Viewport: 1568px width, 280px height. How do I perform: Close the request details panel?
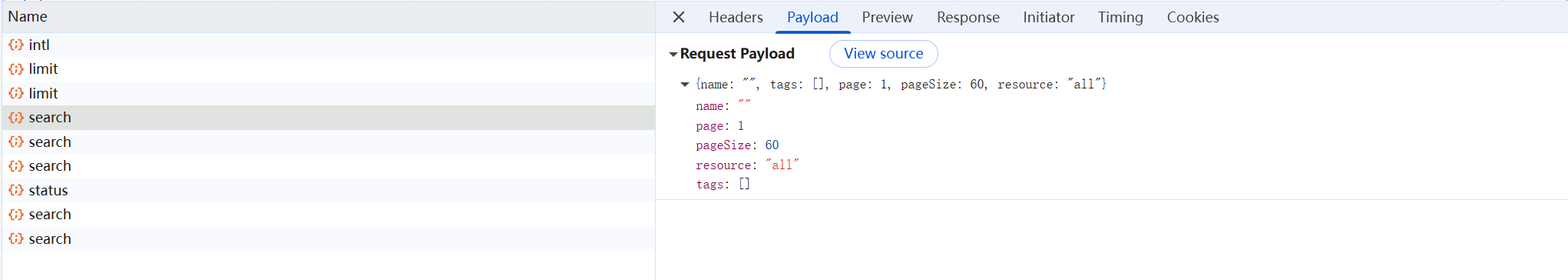pos(678,17)
